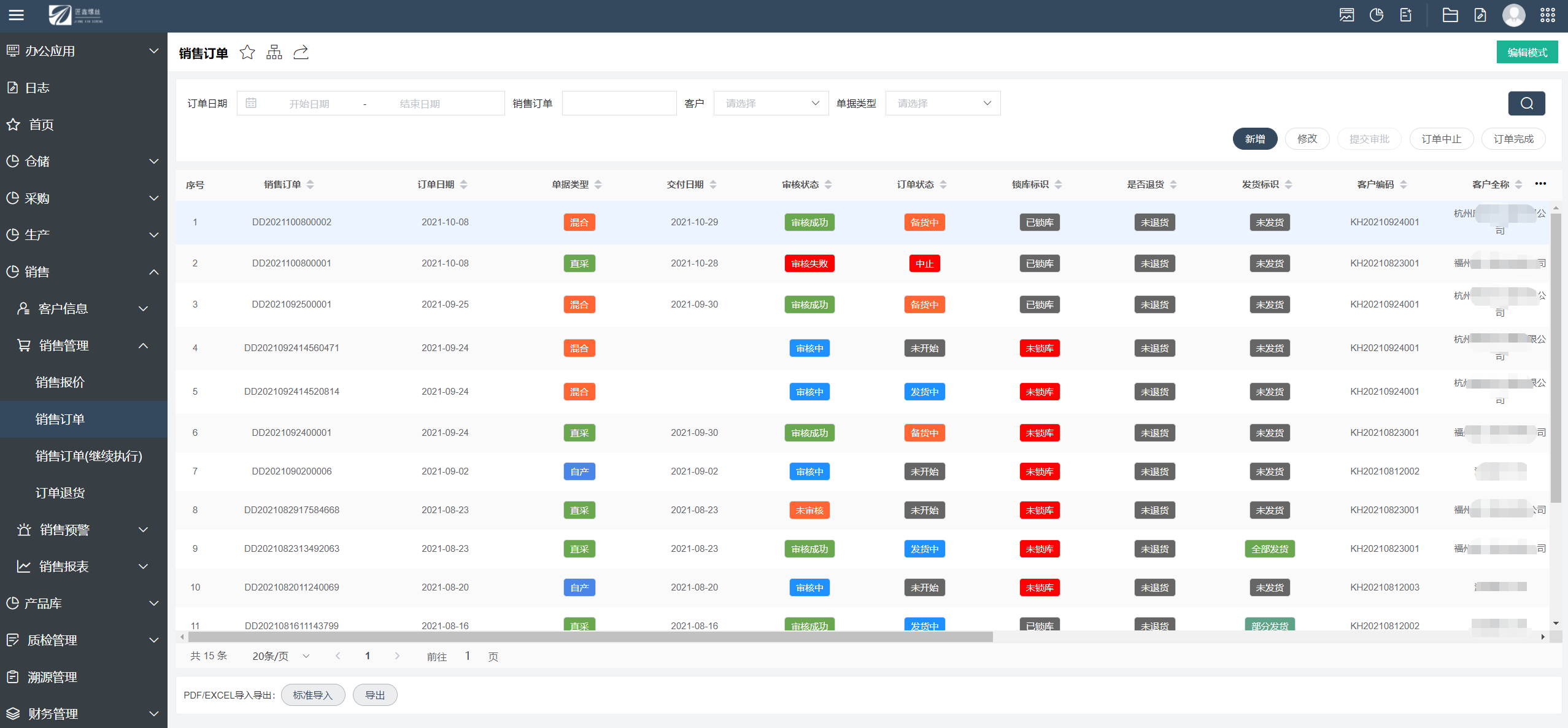Click the 全部发货 status tag

1270,549
